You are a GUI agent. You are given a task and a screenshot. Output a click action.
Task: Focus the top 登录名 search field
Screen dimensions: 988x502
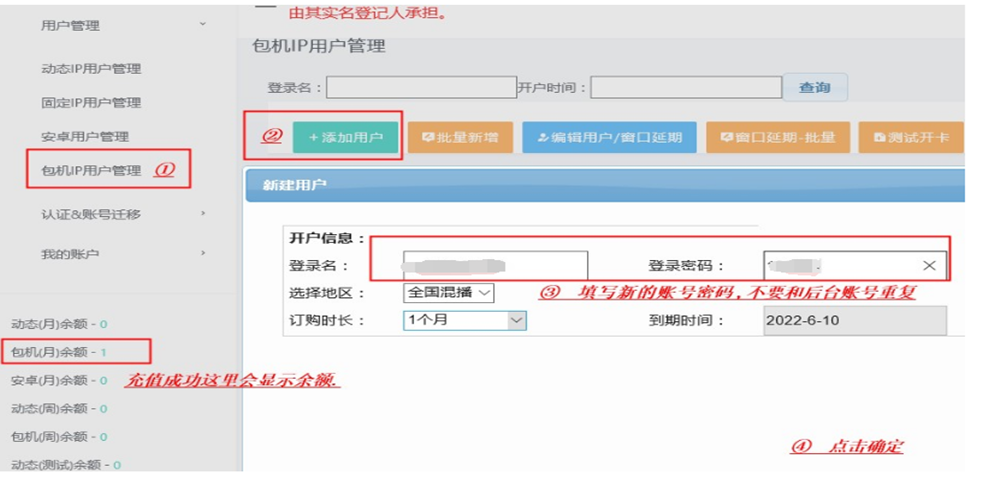(x=421, y=88)
